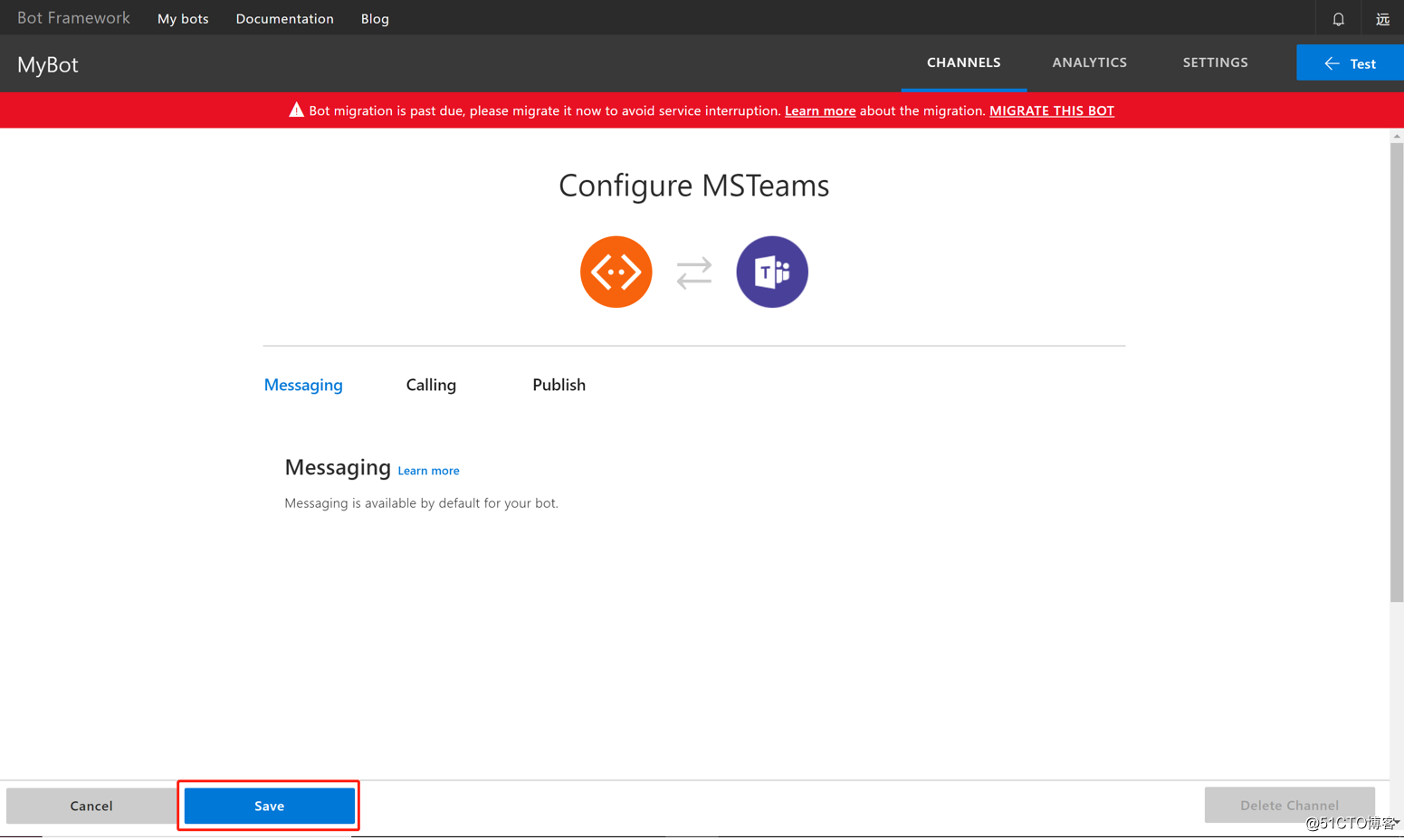The height and width of the screenshot is (840, 1404).
Task: Follow the Learn more migration link
Action: pos(819,110)
